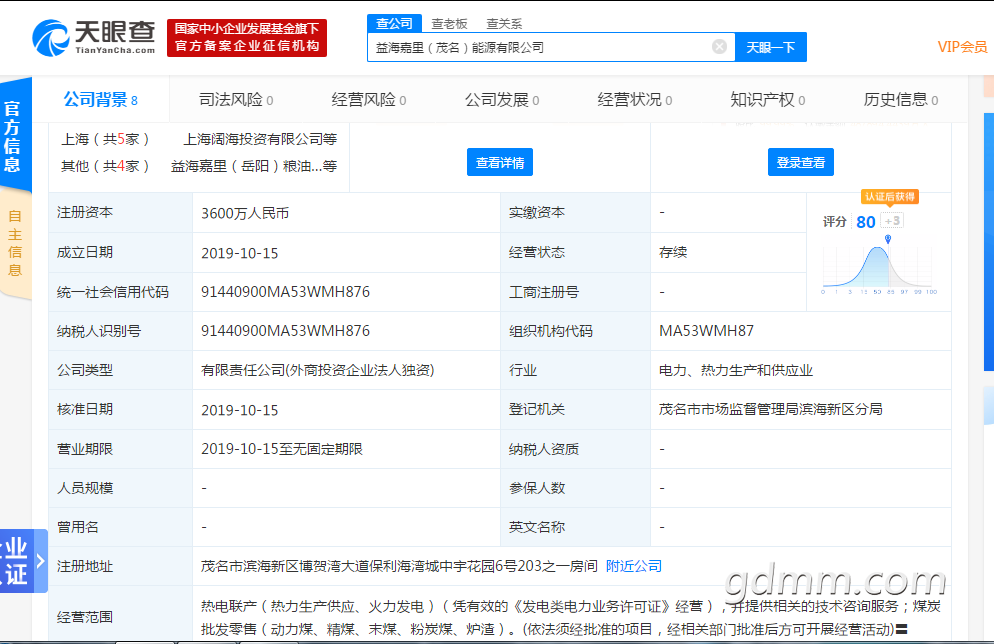Click the registered address text
Image resolution: width=994 pixels, height=644 pixels.
click(x=399, y=566)
